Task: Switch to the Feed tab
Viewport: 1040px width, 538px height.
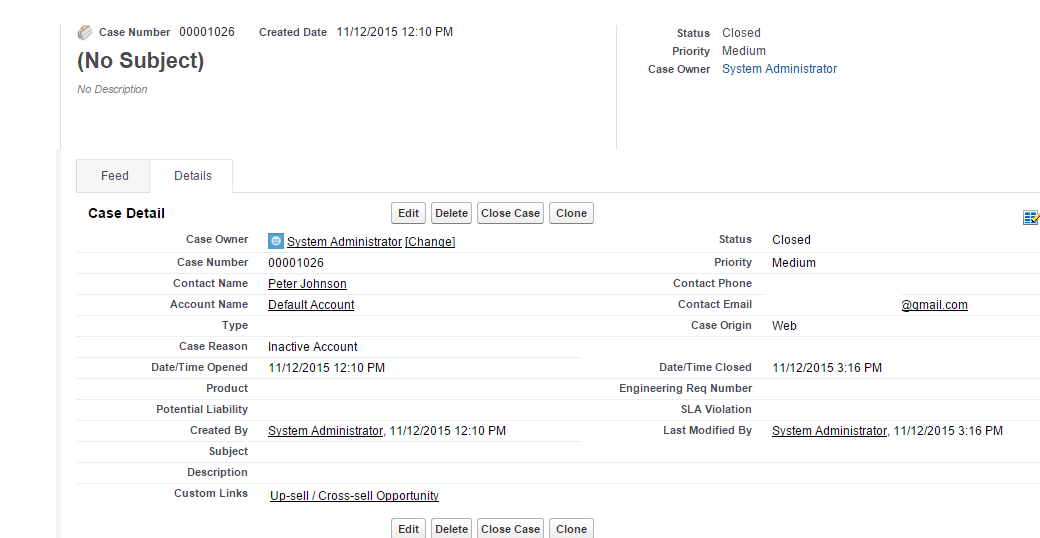Action: [x=115, y=176]
